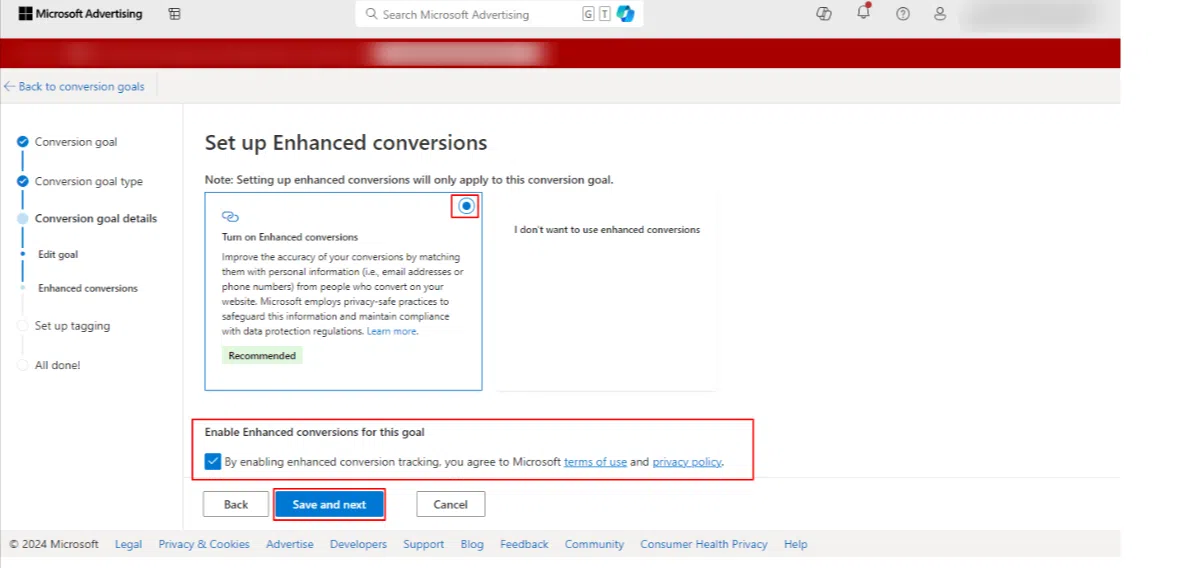Open the Blog footer link
This screenshot has width=1180, height=568.
tap(472, 544)
